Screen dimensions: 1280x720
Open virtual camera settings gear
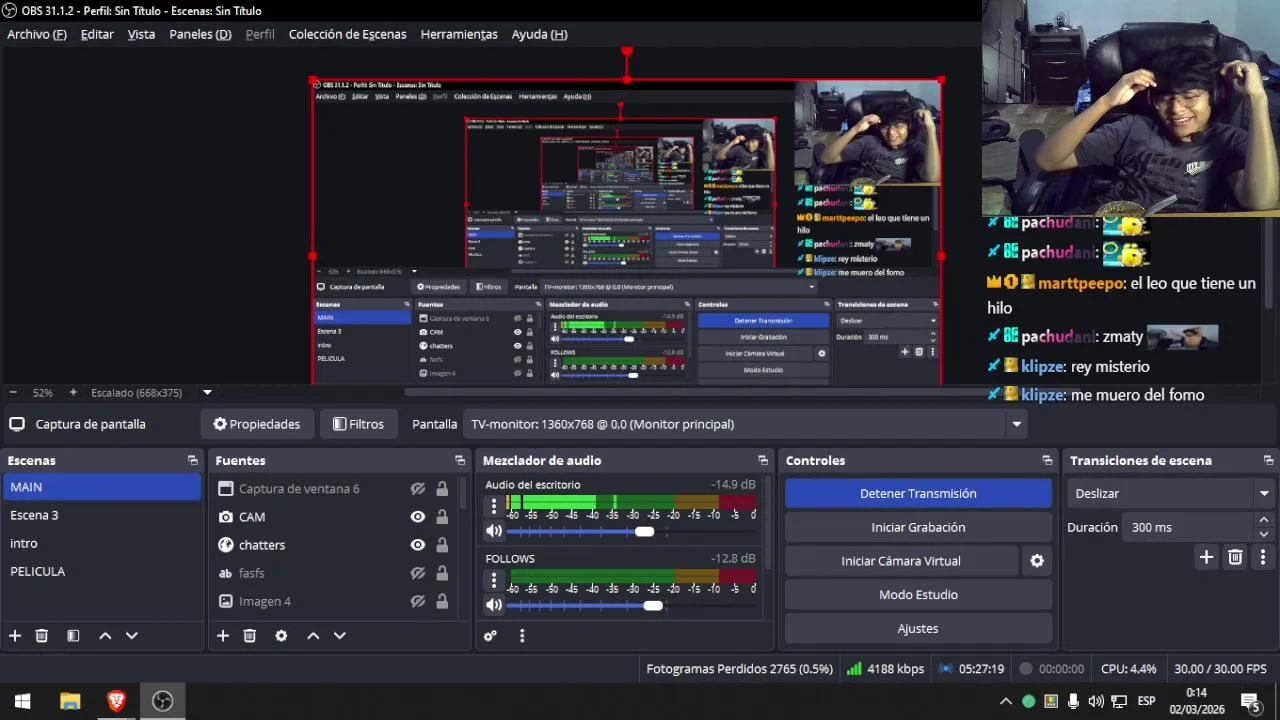(x=1037, y=561)
